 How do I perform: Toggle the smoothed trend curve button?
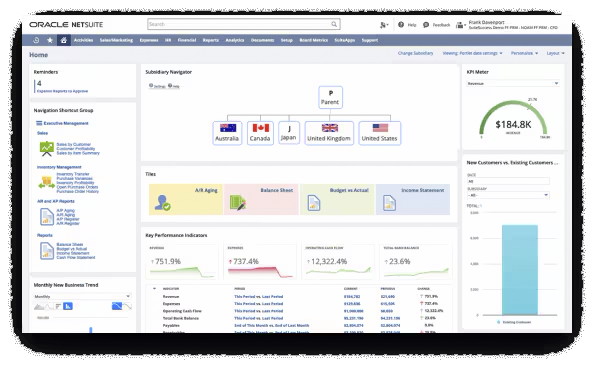[127, 306]
